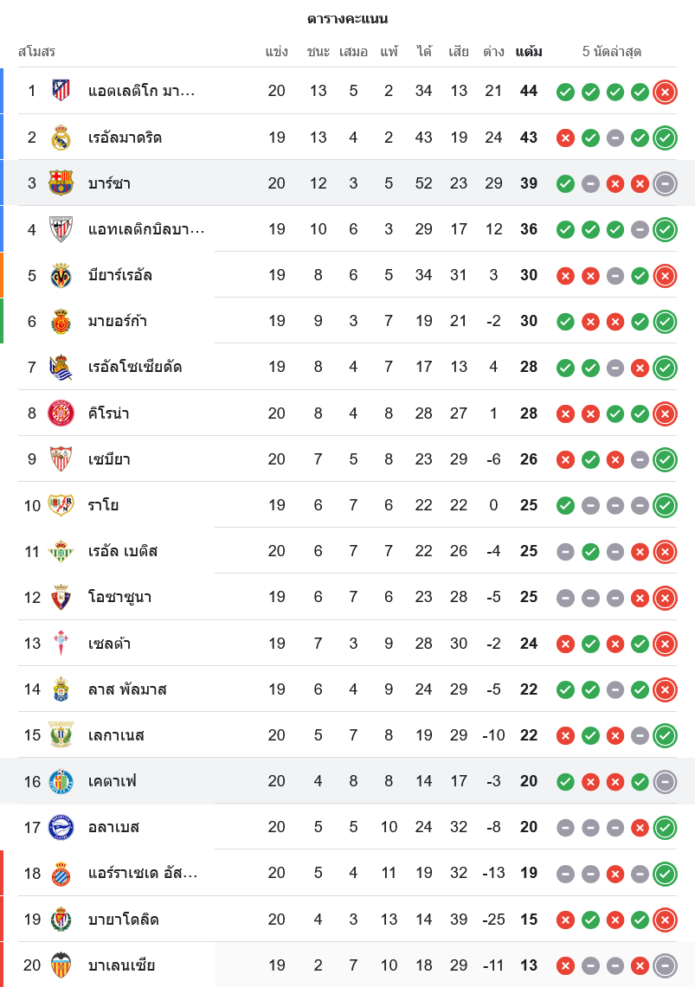Click the 5 นัดล่าสุด column header

(x=613, y=51)
